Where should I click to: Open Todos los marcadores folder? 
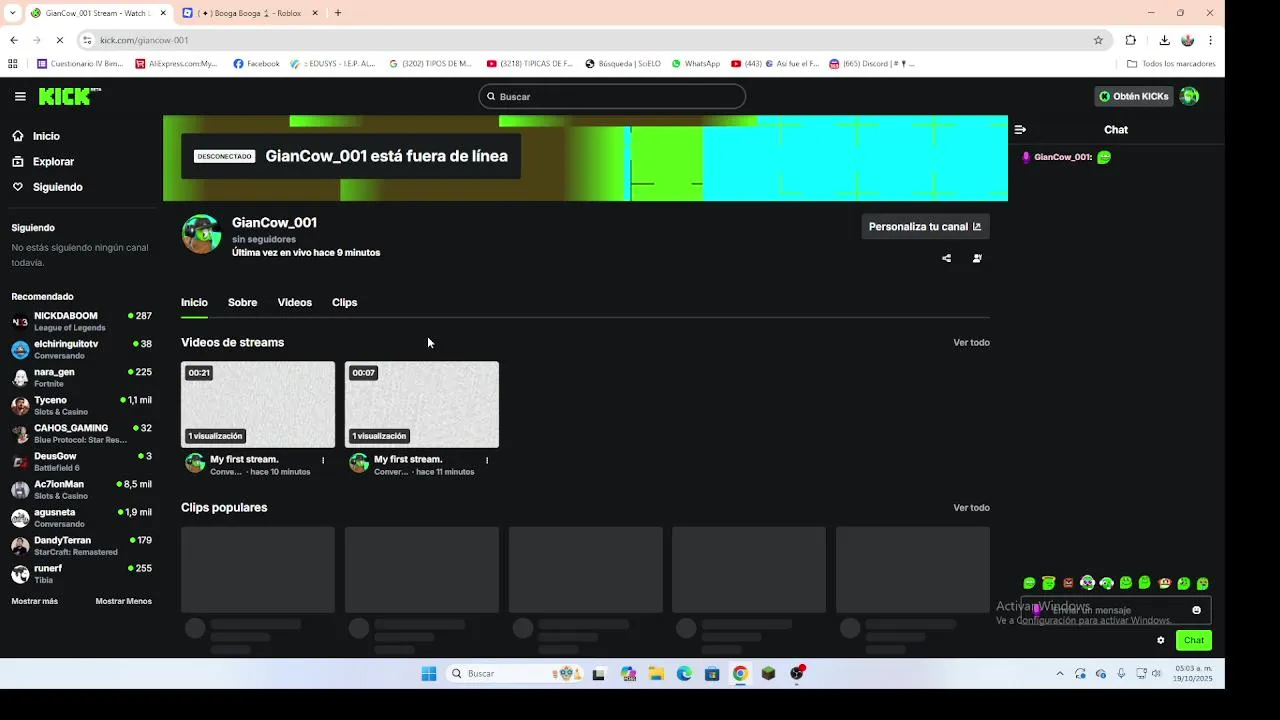pyautogui.click(x=1171, y=64)
